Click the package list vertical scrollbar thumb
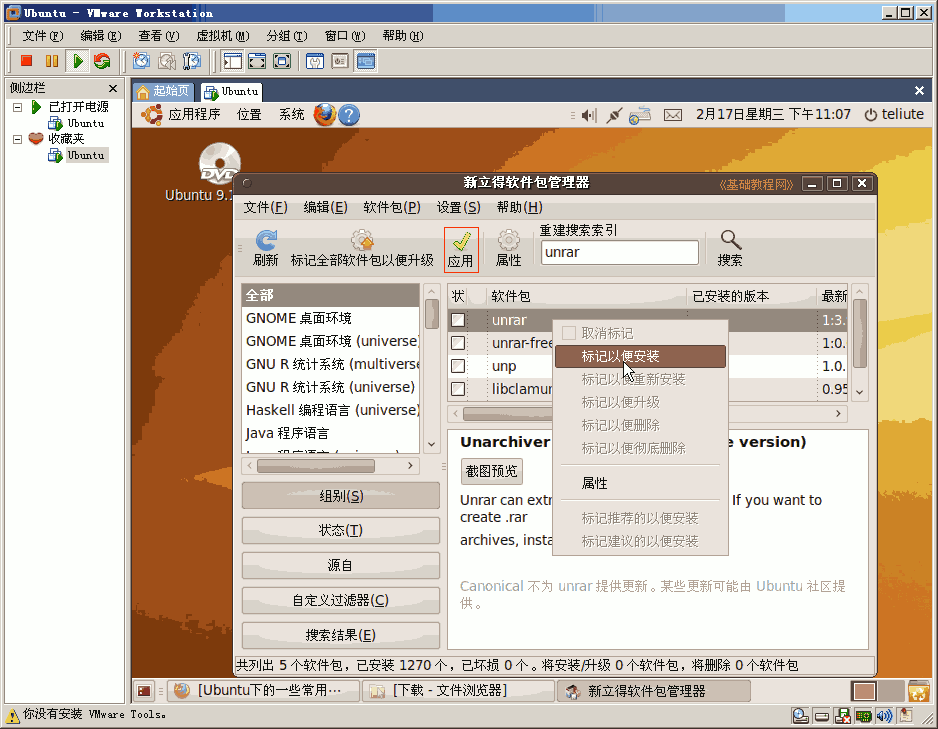 (x=860, y=333)
